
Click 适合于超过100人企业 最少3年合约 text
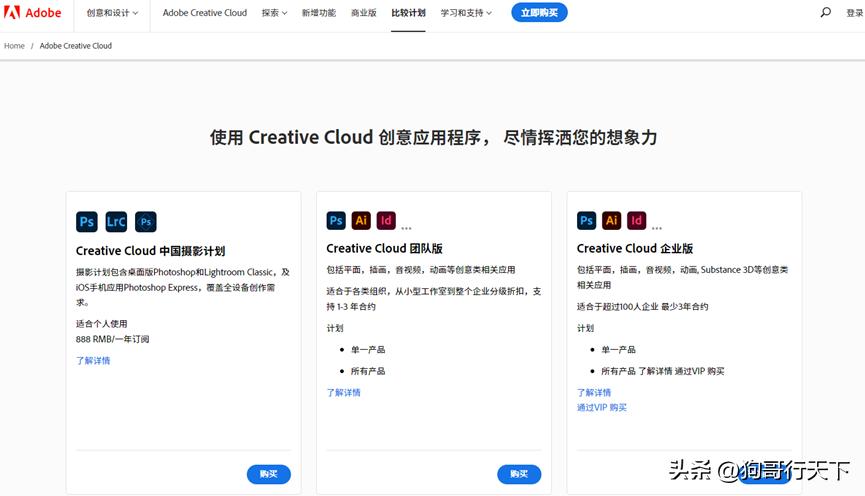pyautogui.click(x=643, y=306)
